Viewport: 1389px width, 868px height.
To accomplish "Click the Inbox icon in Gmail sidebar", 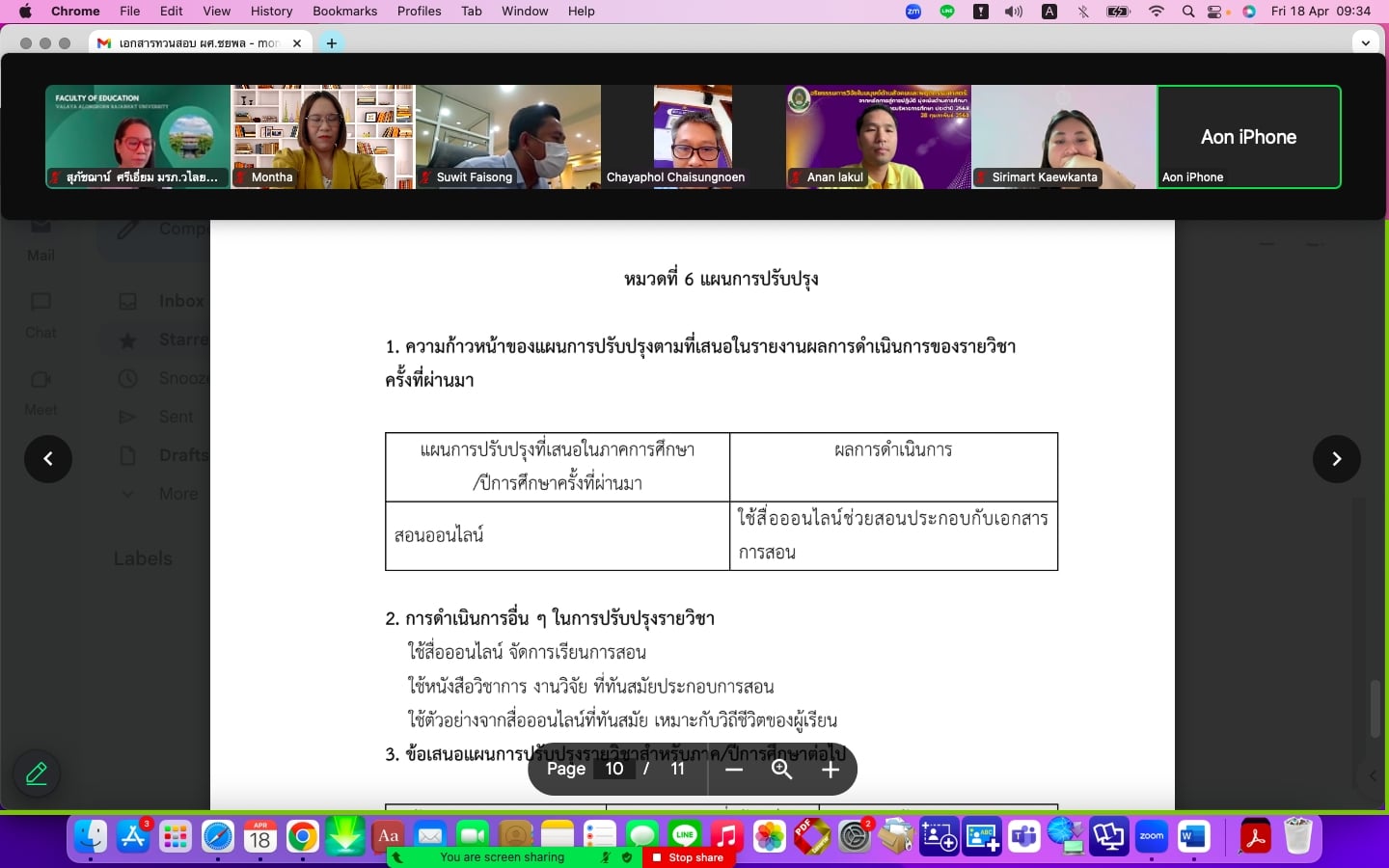I will [128, 301].
